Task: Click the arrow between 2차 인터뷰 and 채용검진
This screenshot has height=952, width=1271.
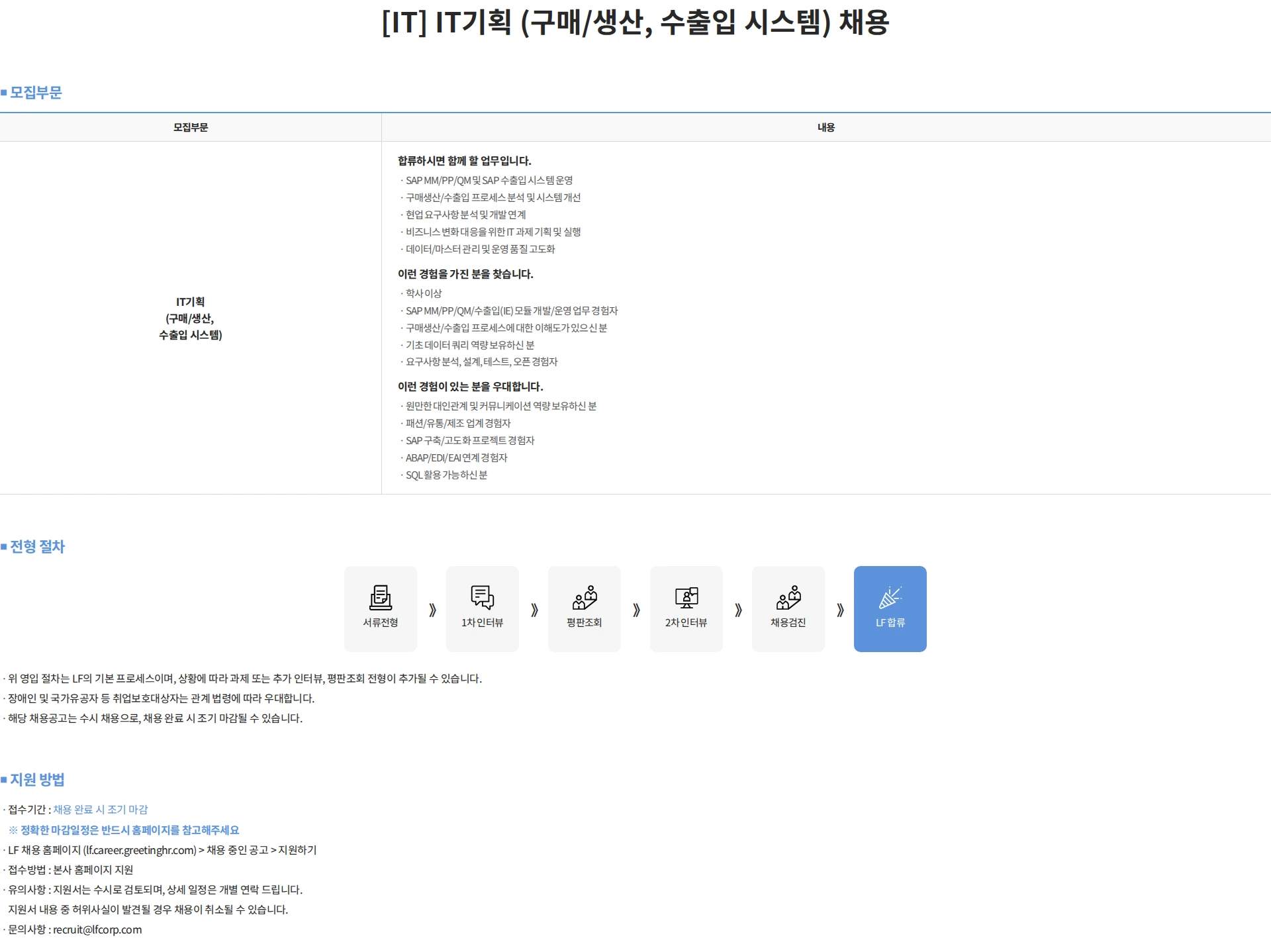Action: coord(738,610)
